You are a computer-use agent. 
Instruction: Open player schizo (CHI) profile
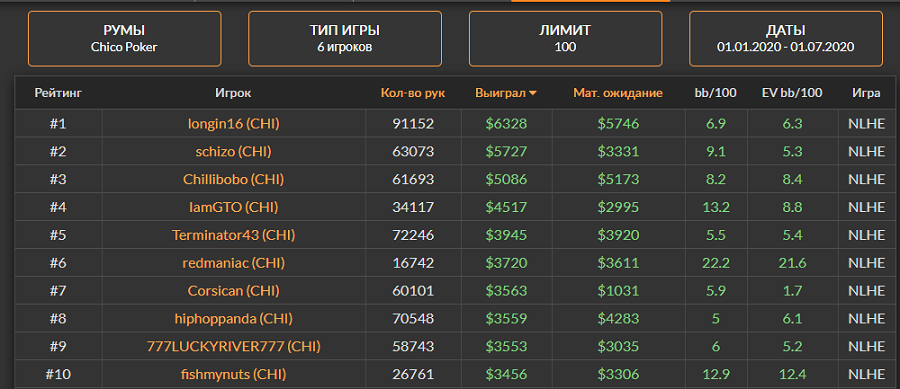[234, 151]
